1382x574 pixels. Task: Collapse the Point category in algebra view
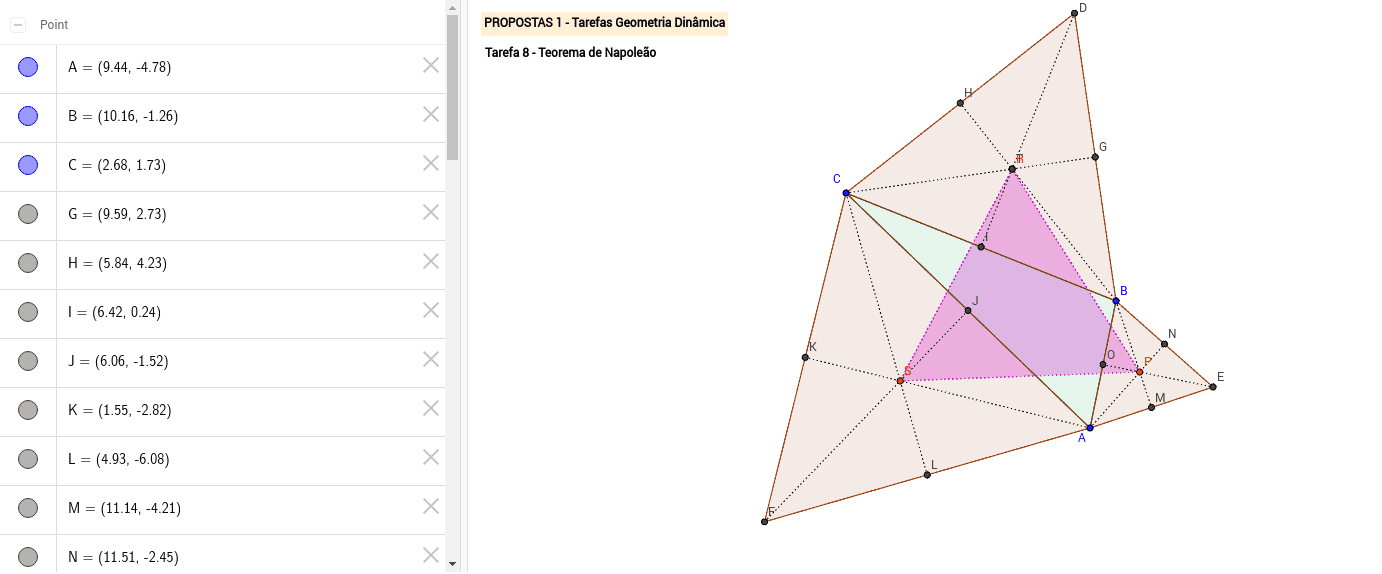tap(18, 24)
